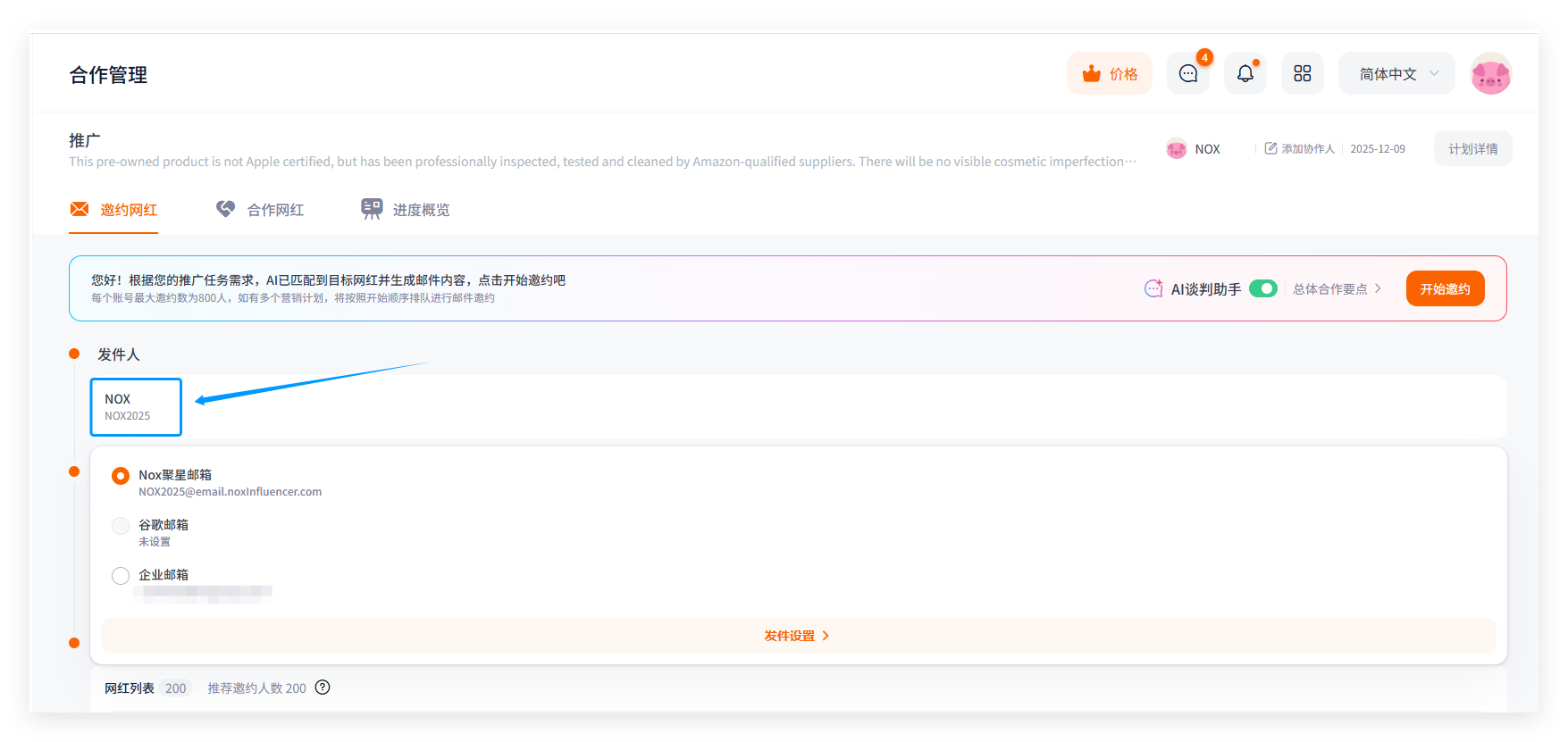The image size is (1568, 742).
Task: Open the 简体中文 language dropdown
Action: [1396, 73]
